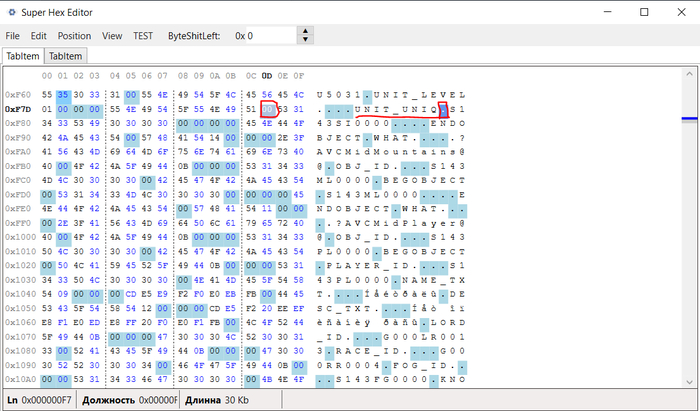This screenshot has height=411, width=700.
Task: Switch to the second TabItem tab
Action: click(65, 56)
